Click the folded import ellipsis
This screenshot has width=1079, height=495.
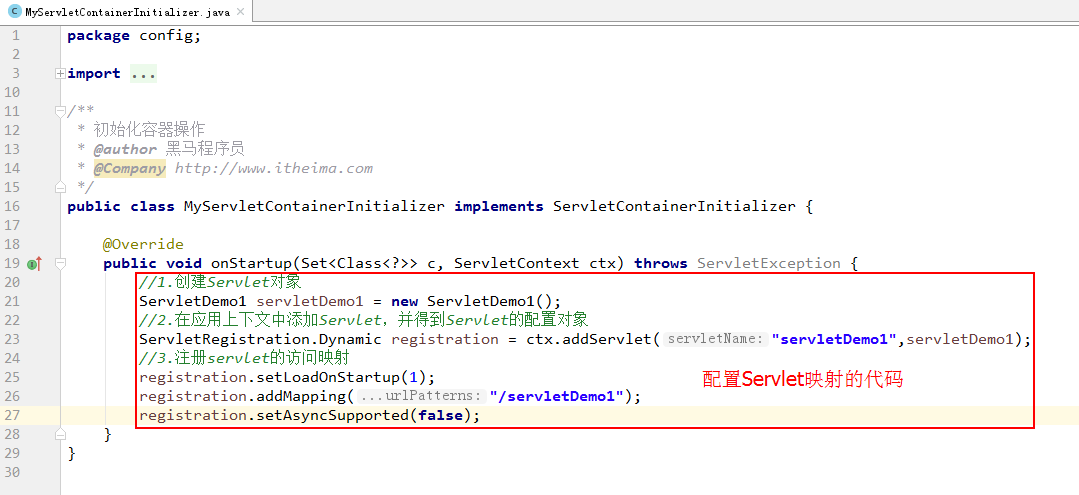[143, 74]
